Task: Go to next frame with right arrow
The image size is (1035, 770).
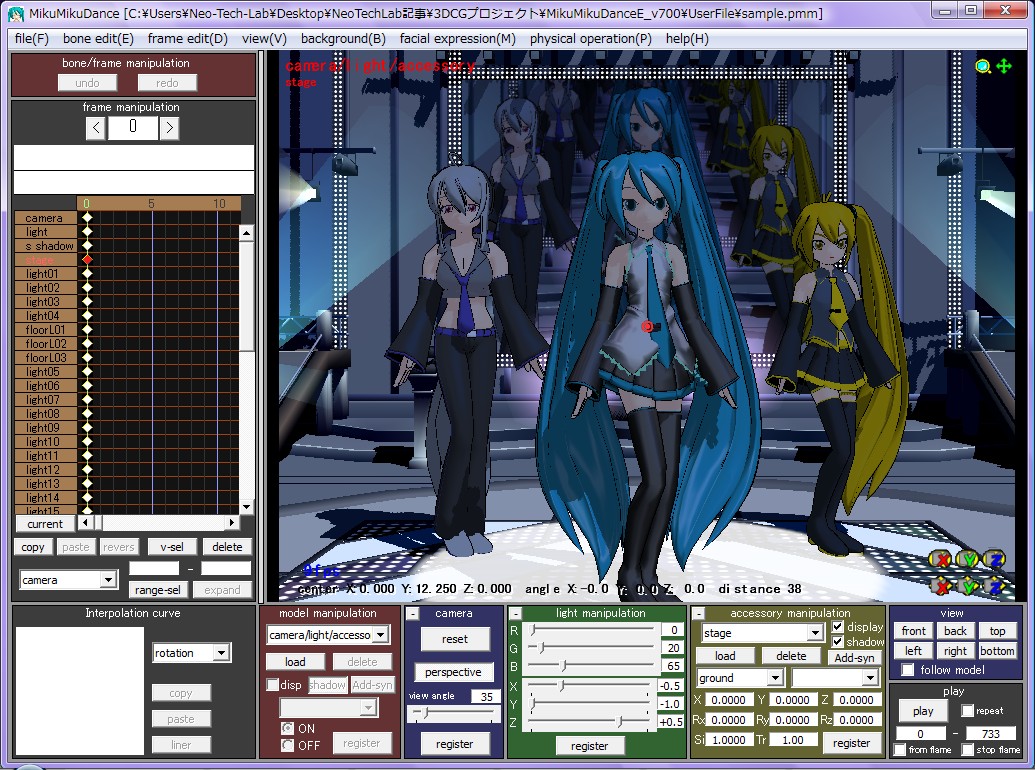Action: [x=169, y=127]
